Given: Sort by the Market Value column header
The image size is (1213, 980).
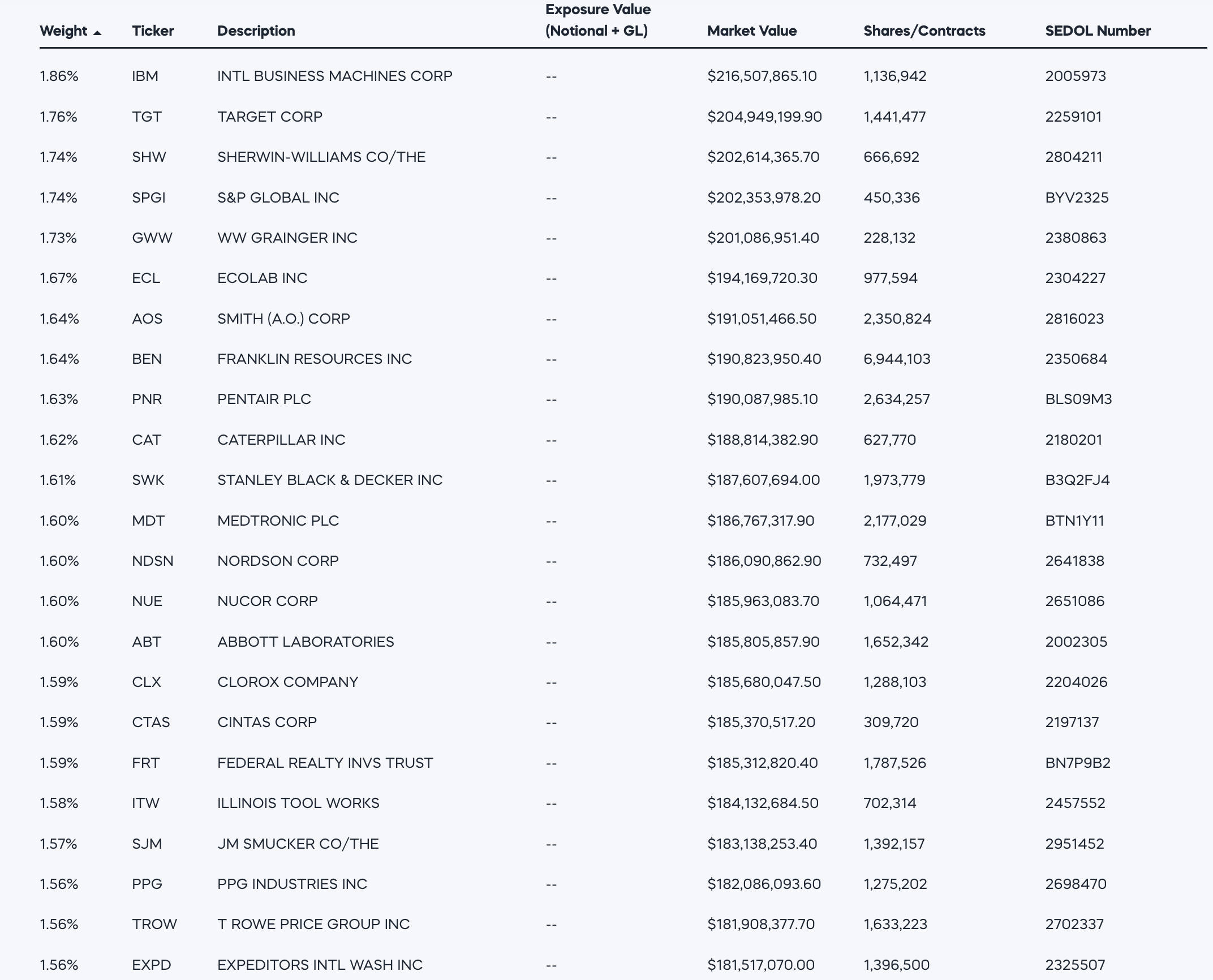Looking at the screenshot, I should pos(752,31).
